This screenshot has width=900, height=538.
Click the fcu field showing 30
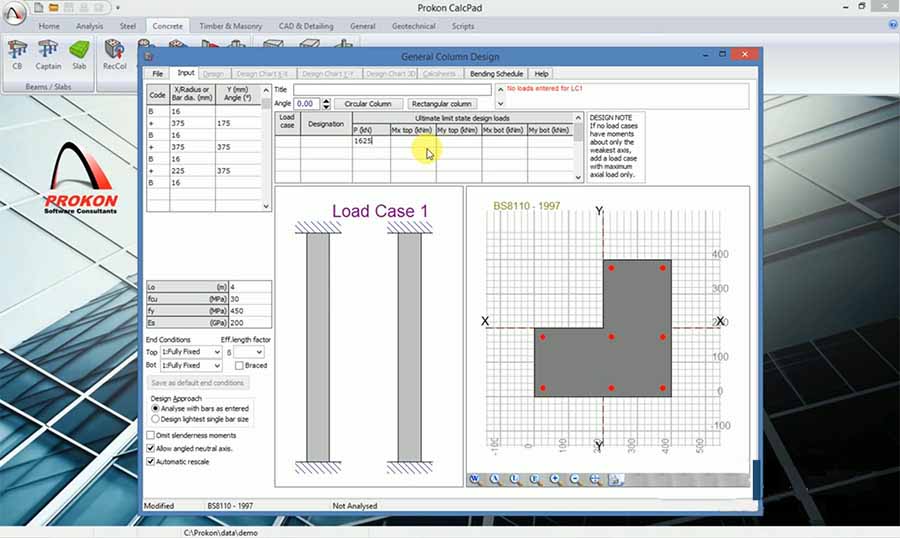click(250, 299)
